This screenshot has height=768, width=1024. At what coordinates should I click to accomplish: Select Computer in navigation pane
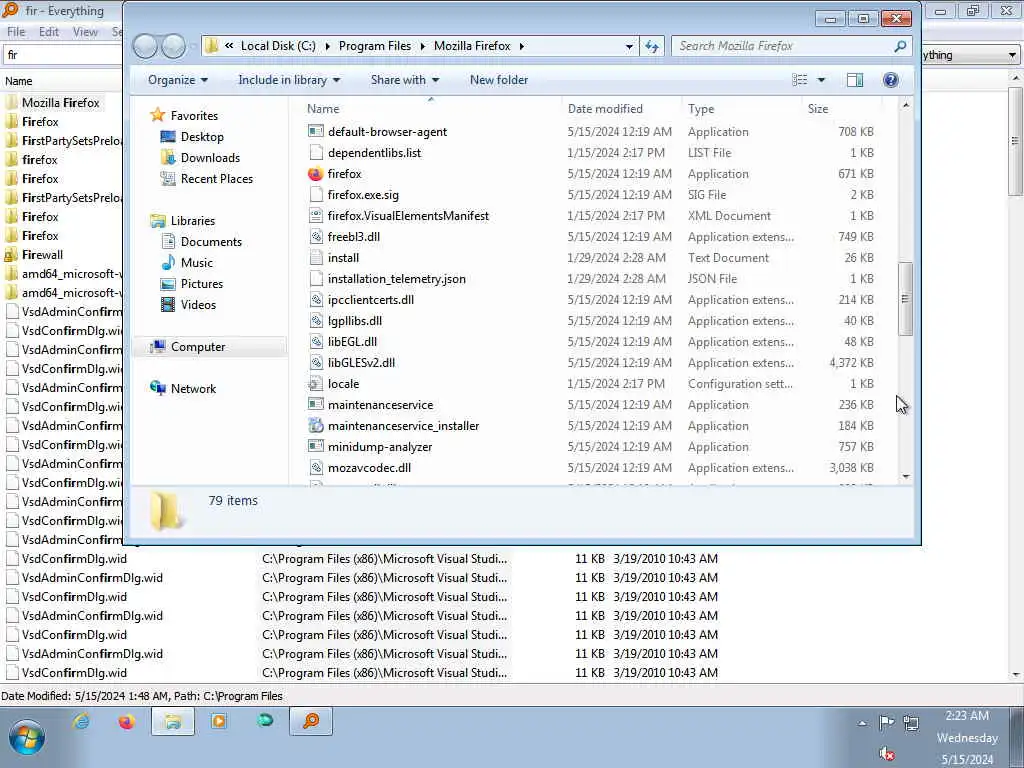click(198, 347)
